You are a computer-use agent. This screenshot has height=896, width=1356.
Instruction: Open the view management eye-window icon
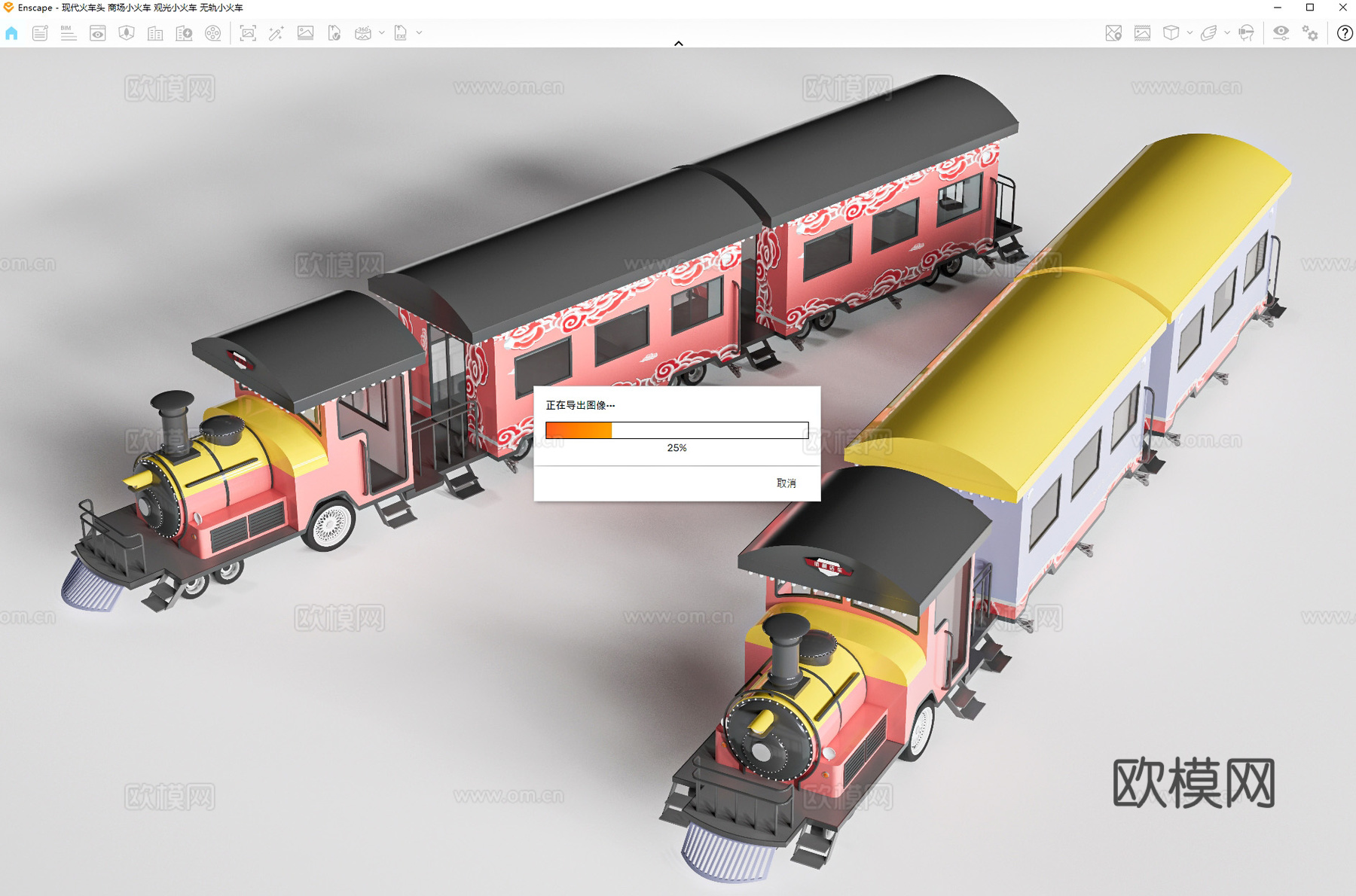tap(97, 33)
